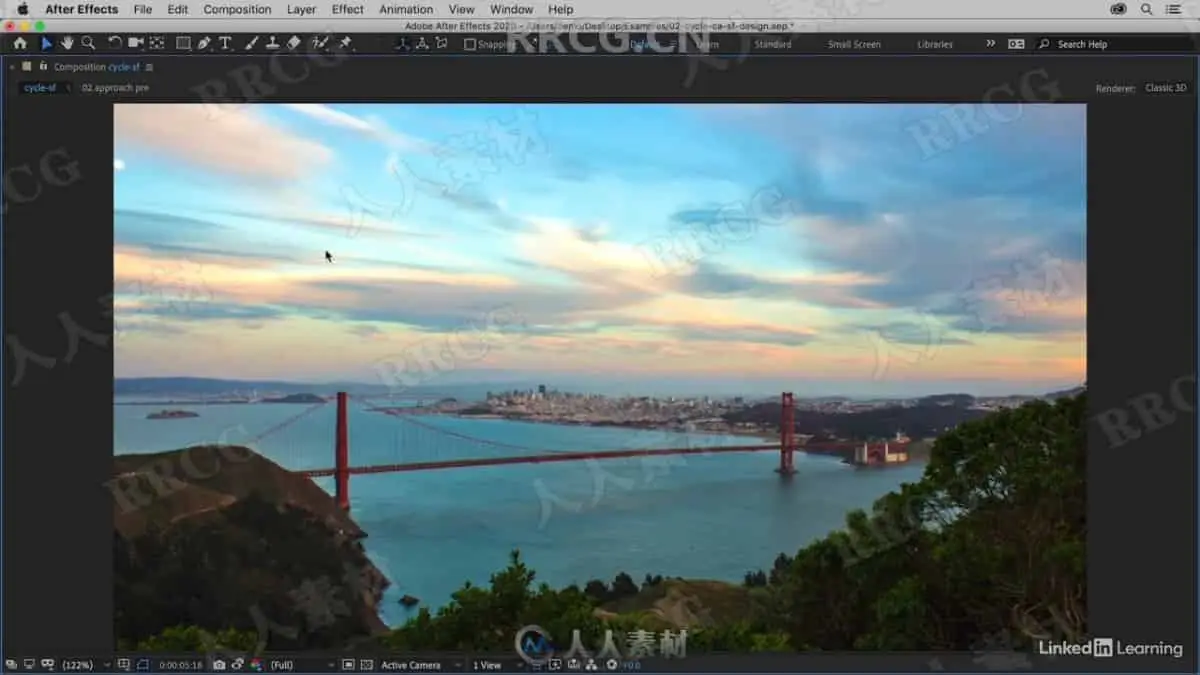Expand workspace overflow double-chevron
The width and height of the screenshot is (1200, 675).
point(991,44)
